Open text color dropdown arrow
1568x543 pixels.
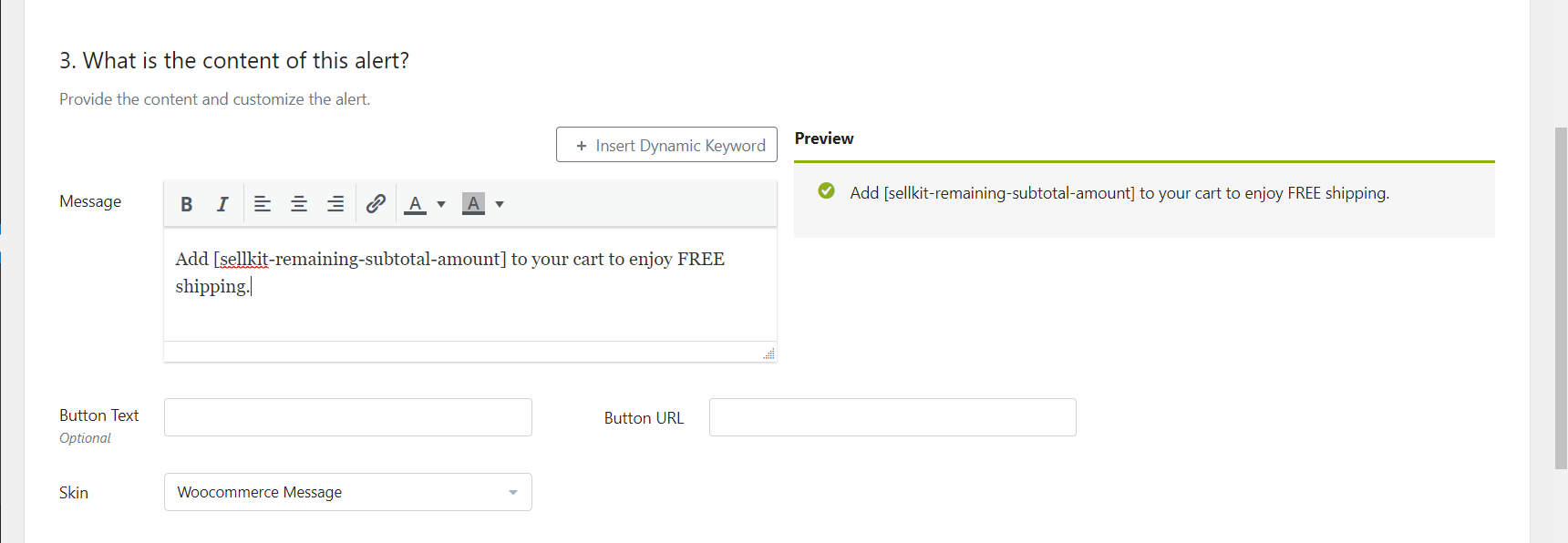pyautogui.click(x=441, y=204)
